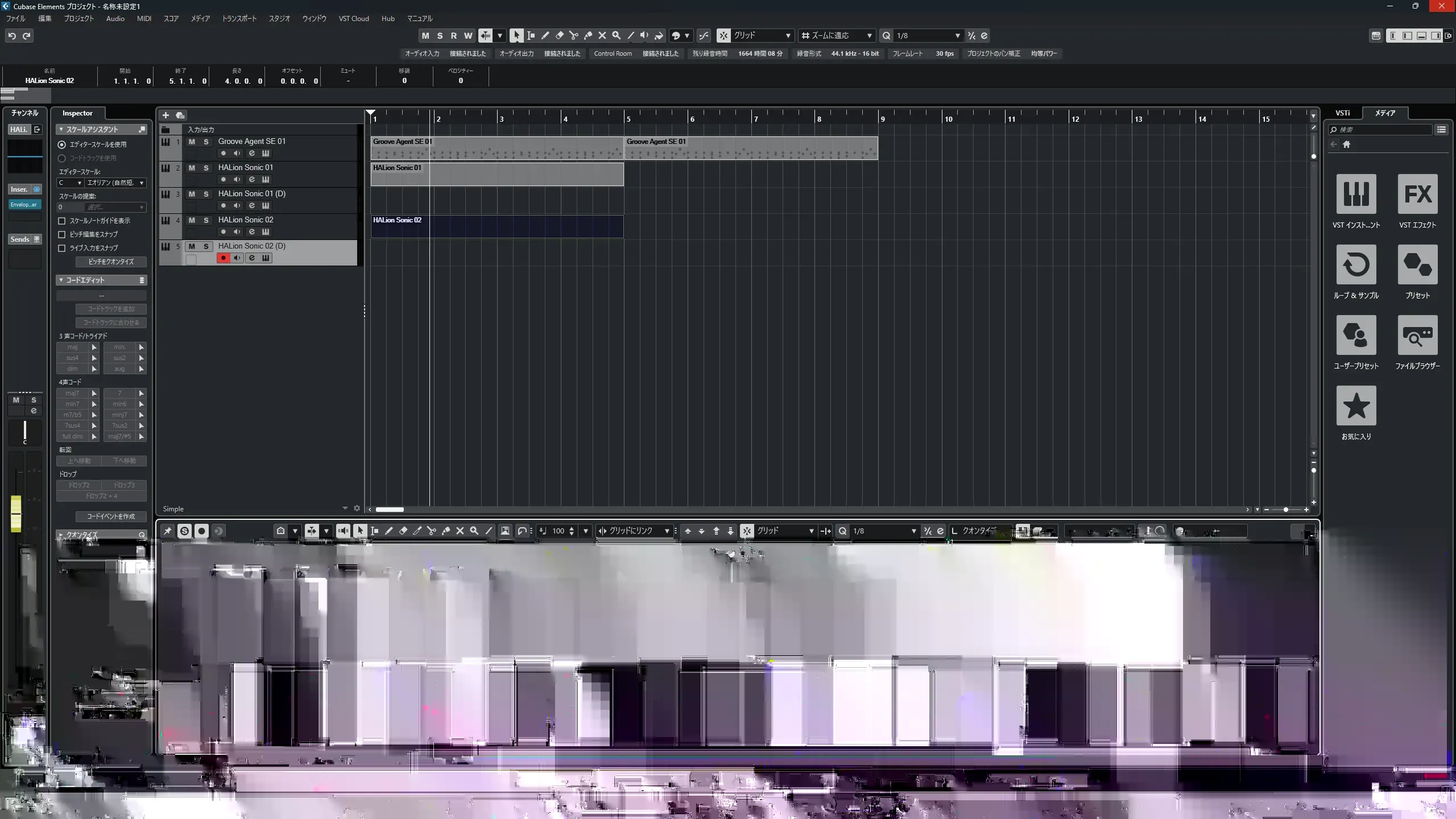Switch to the VSTi tab
1456x819 pixels.
point(1342,113)
